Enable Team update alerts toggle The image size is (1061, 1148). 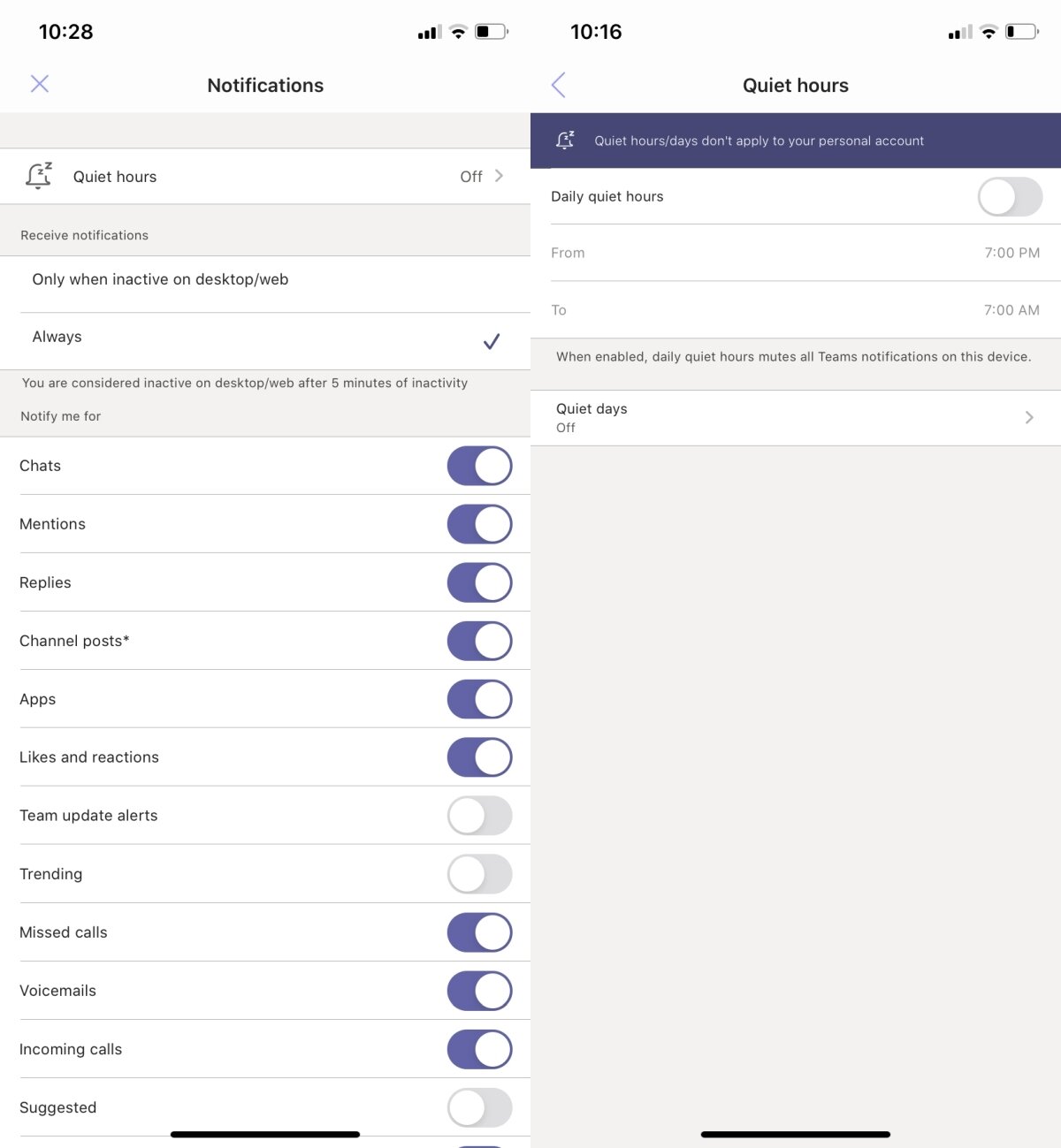[x=479, y=816]
